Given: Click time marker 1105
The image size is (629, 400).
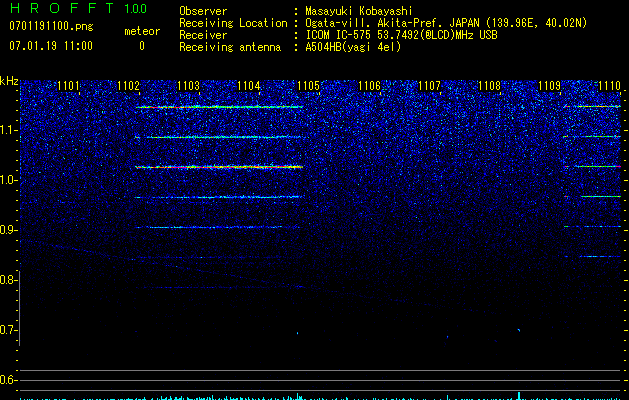Looking at the screenshot, I should (x=308, y=85).
